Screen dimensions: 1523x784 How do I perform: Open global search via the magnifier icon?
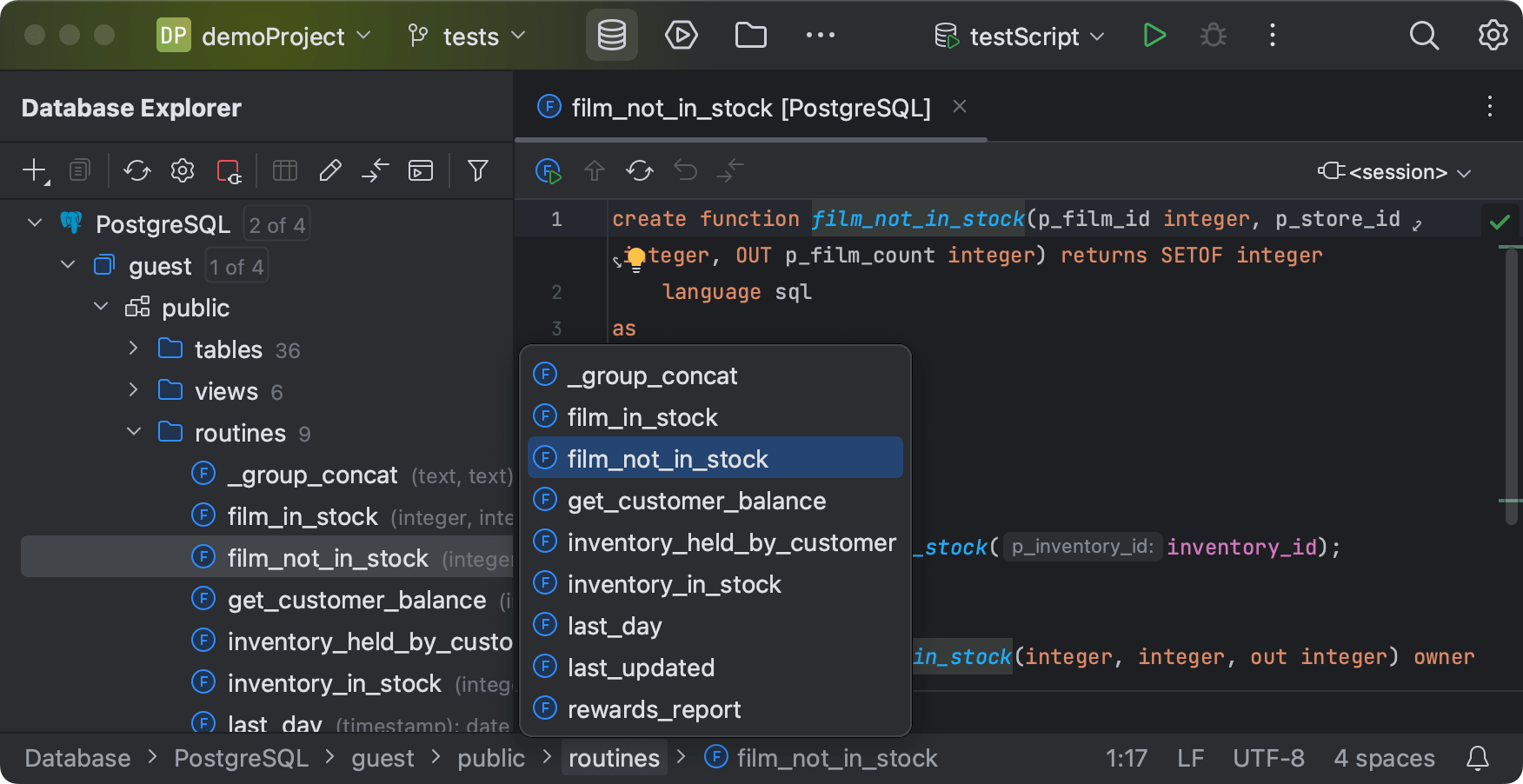pyautogui.click(x=1424, y=36)
